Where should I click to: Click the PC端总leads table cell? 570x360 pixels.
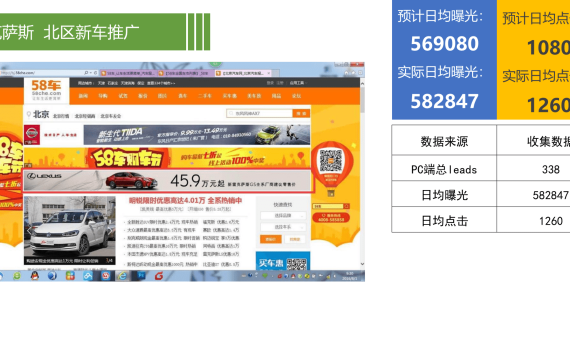coord(444,169)
